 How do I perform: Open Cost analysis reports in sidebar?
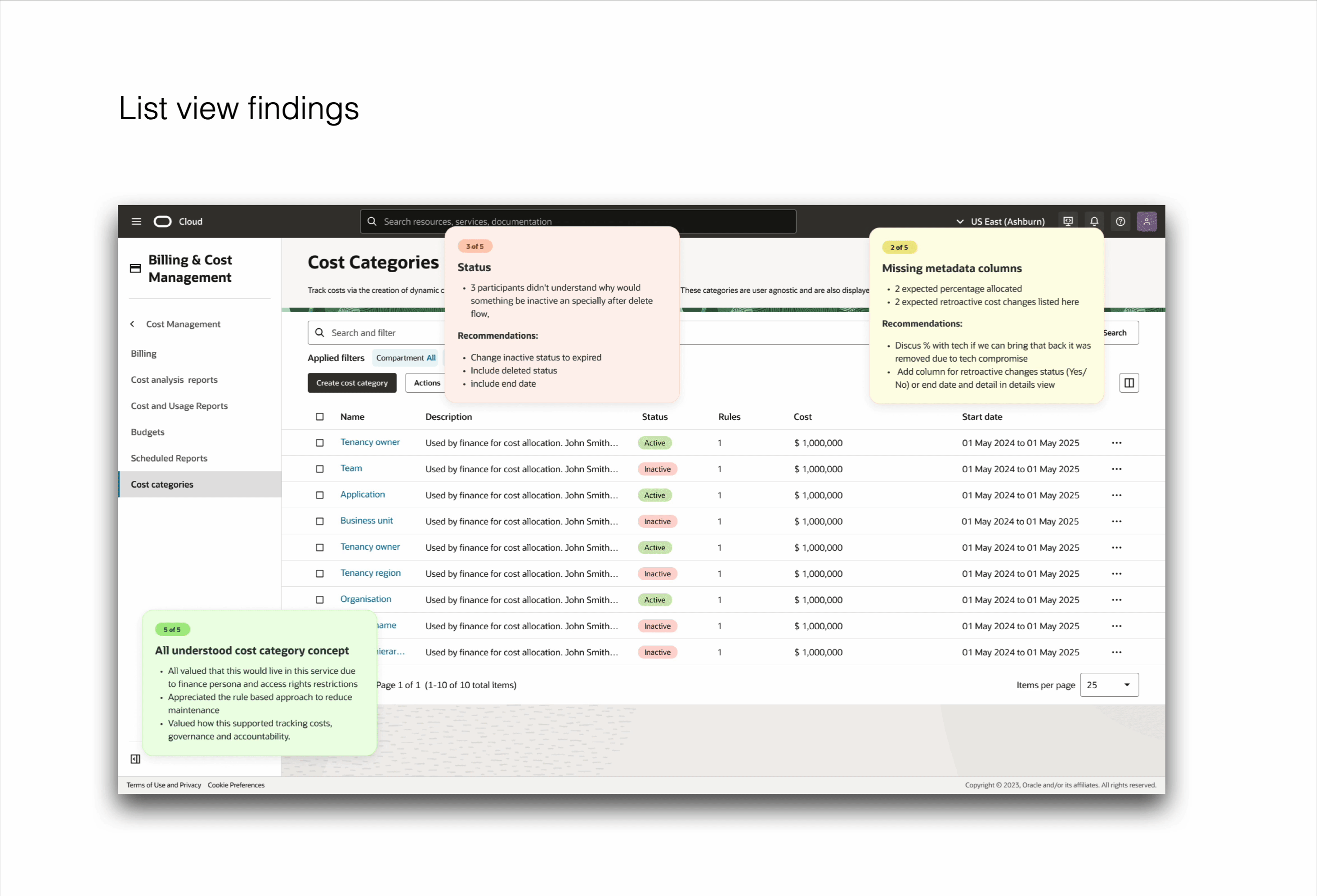(174, 380)
